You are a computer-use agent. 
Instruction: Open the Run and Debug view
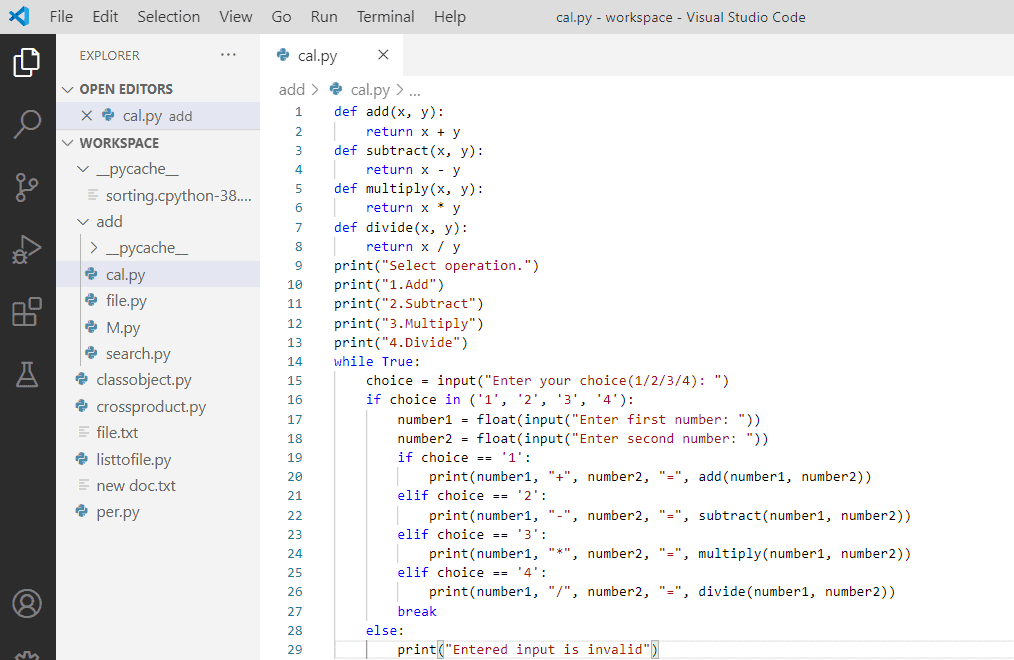pos(27,250)
